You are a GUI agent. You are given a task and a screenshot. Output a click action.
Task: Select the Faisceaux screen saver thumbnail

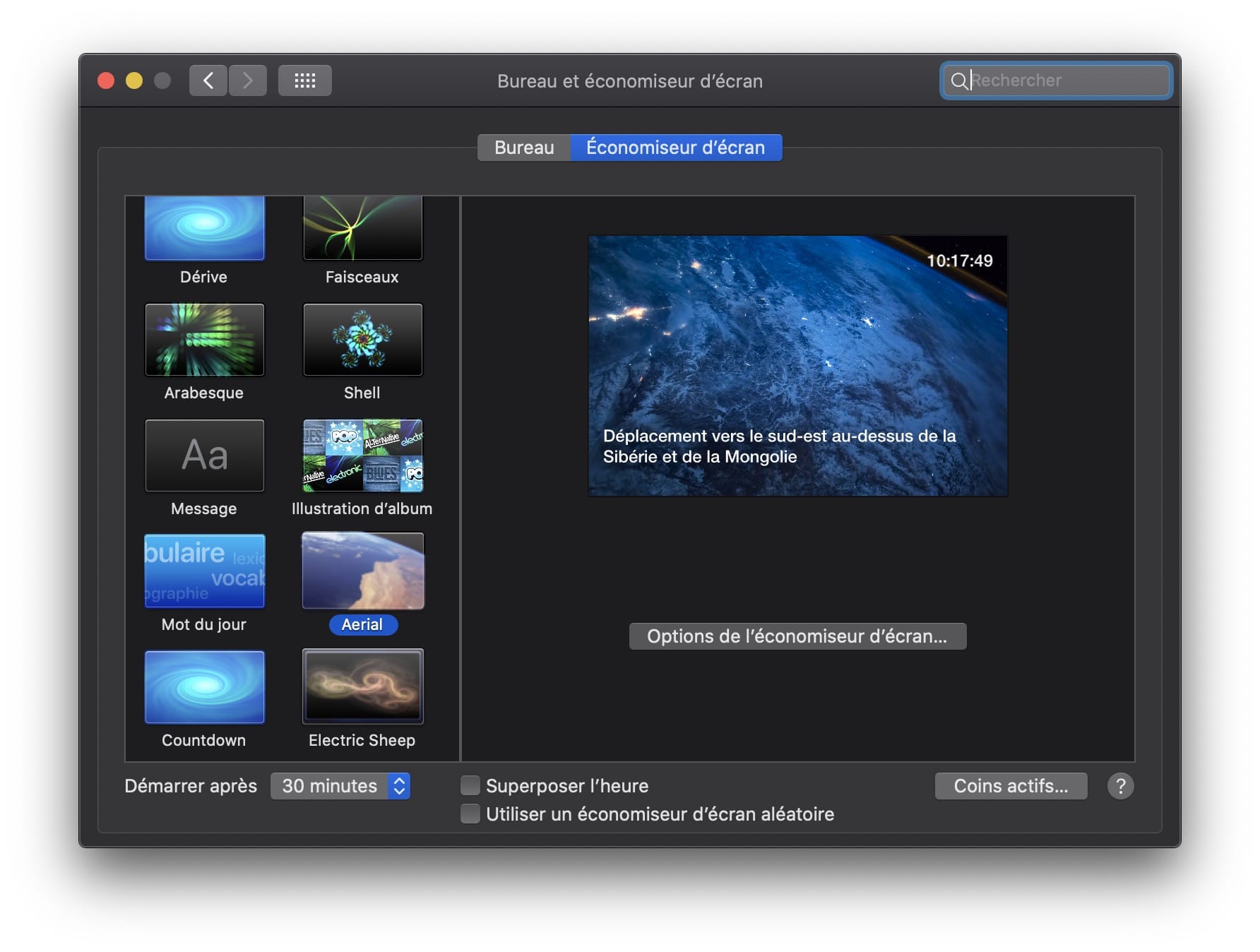pos(362,227)
